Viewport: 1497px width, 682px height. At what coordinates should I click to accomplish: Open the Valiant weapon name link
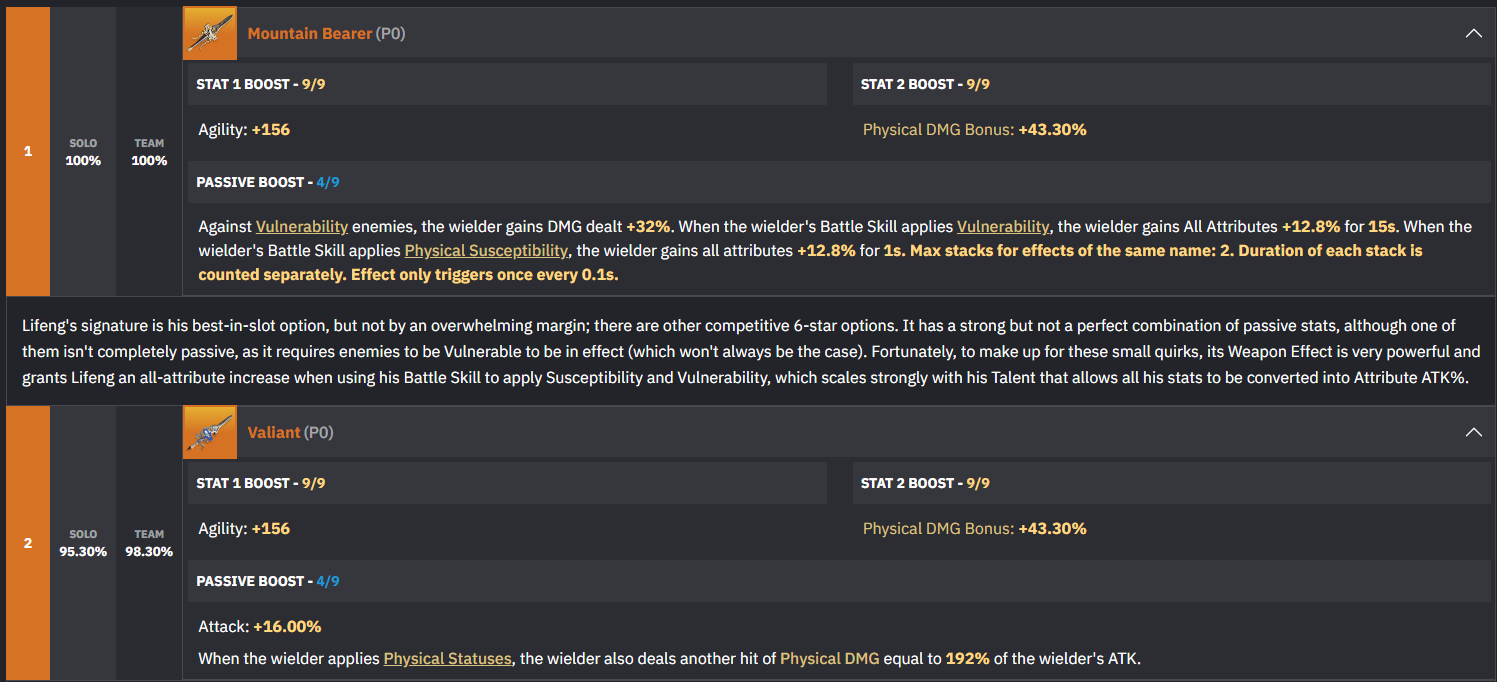[274, 433]
